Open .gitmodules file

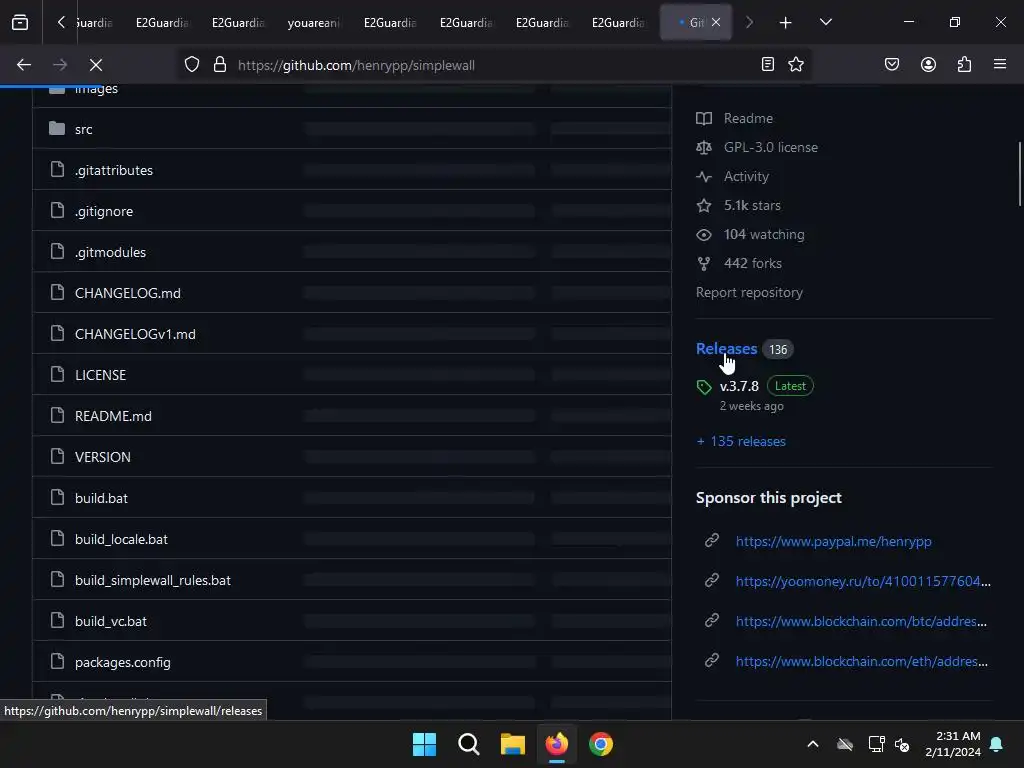coord(110,253)
